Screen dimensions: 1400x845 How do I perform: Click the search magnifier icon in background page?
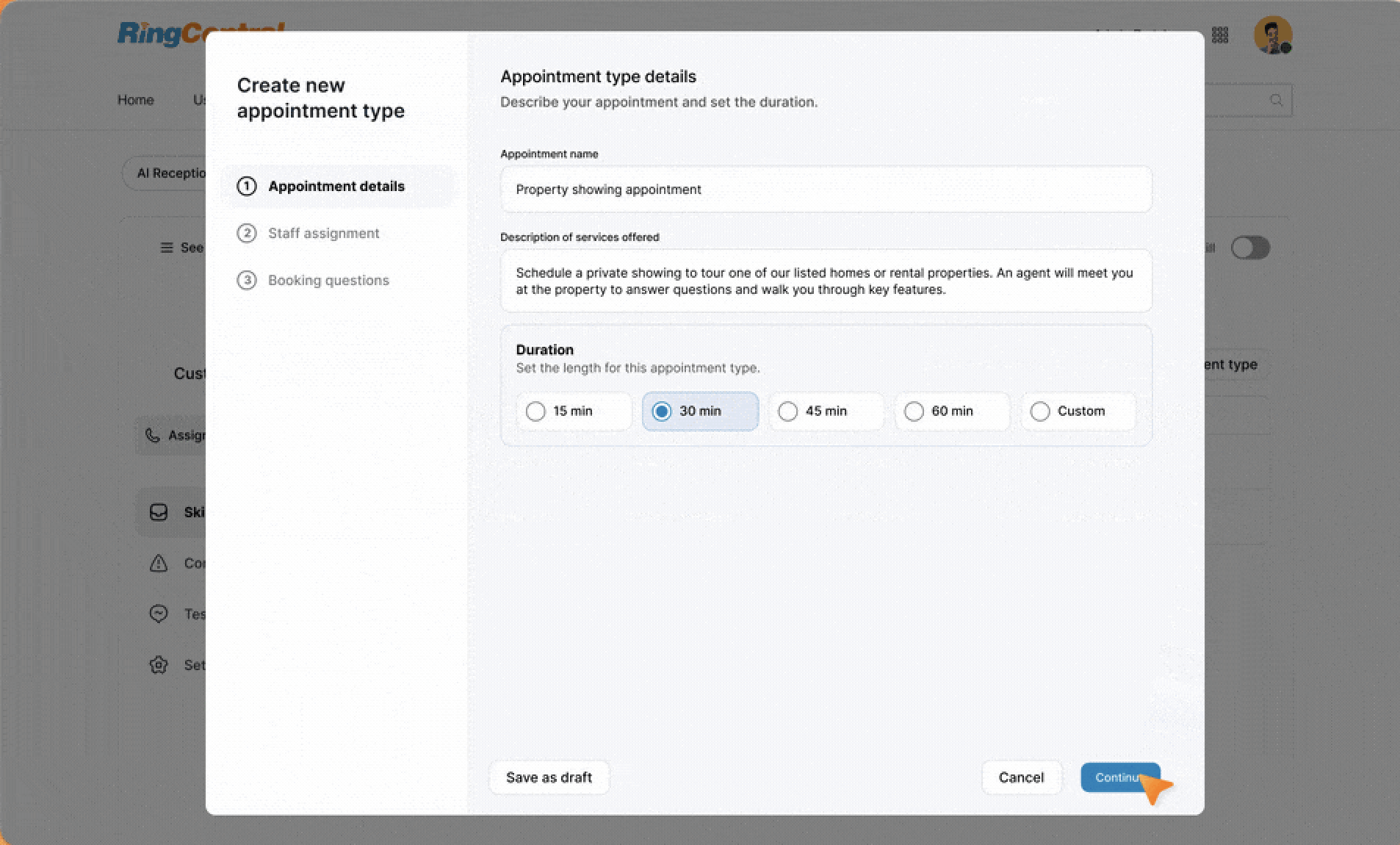[1277, 100]
